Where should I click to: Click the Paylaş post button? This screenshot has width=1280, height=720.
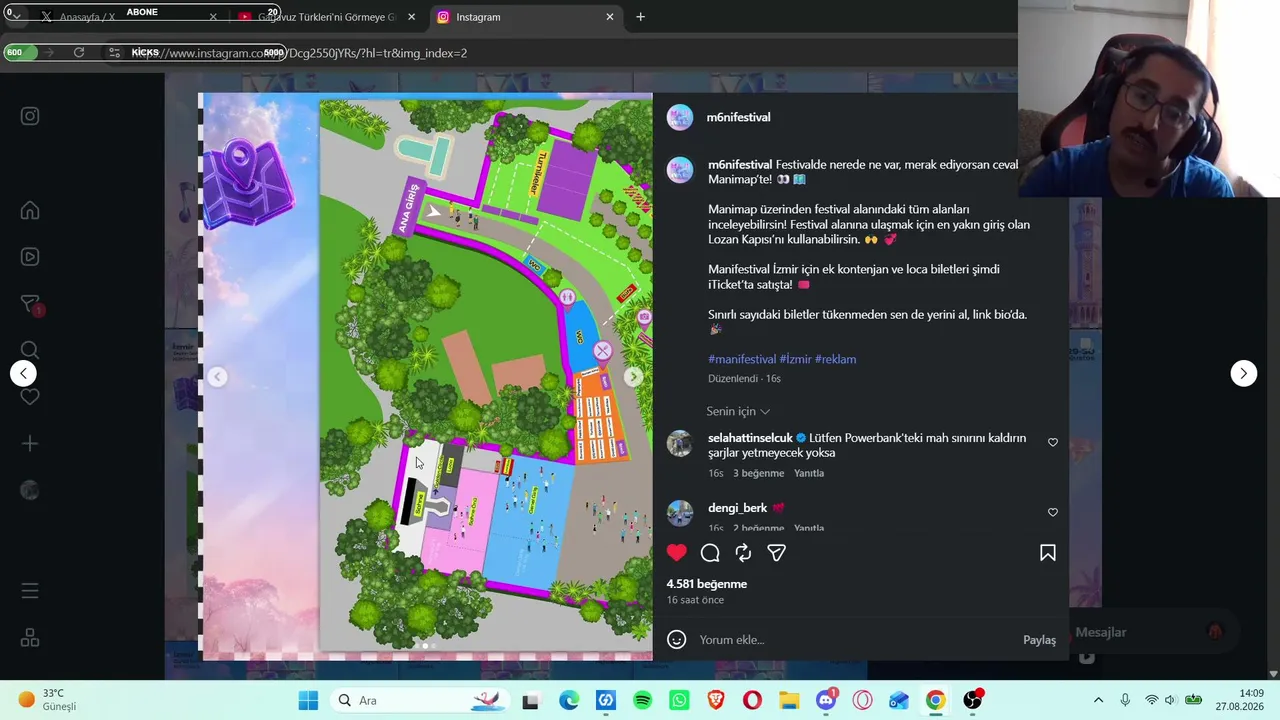[1039, 640]
